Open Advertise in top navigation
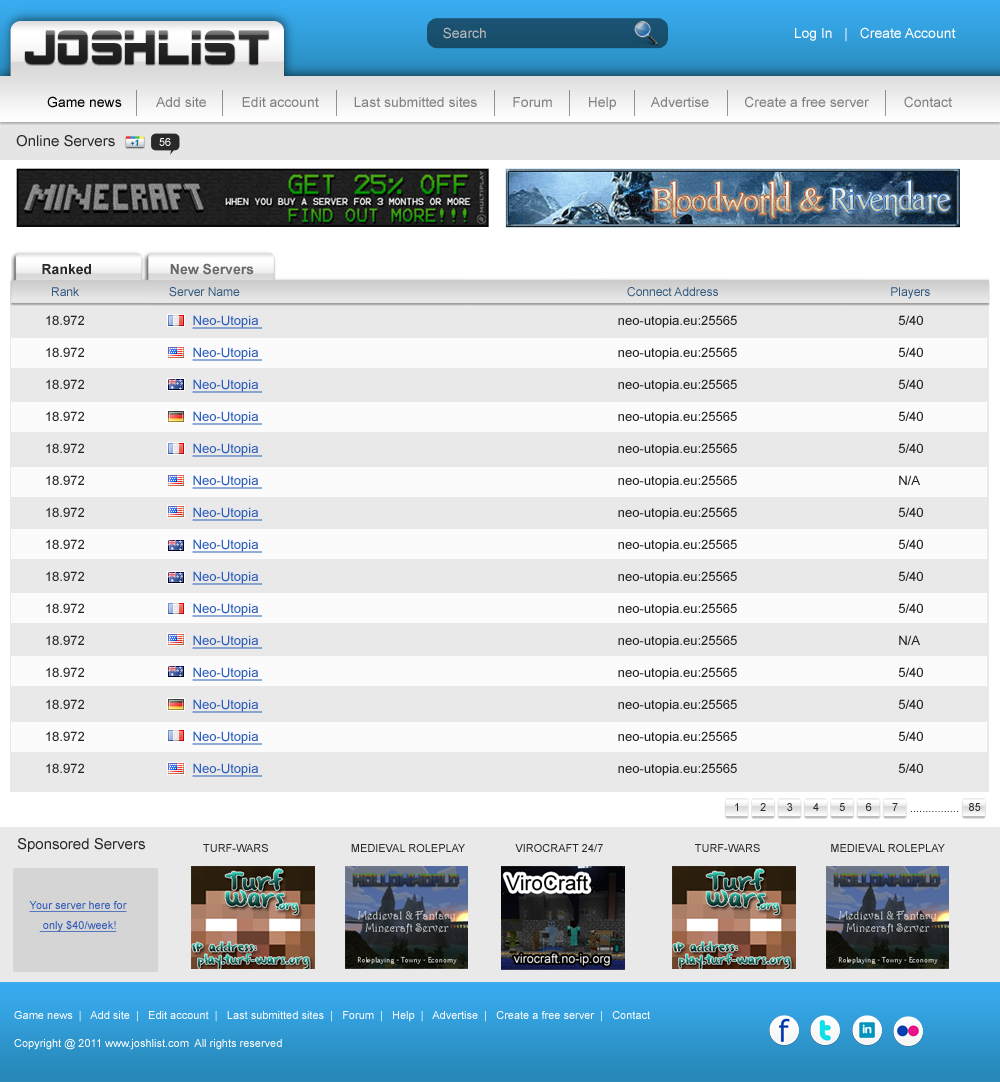This screenshot has height=1082, width=1000. pyautogui.click(x=679, y=102)
